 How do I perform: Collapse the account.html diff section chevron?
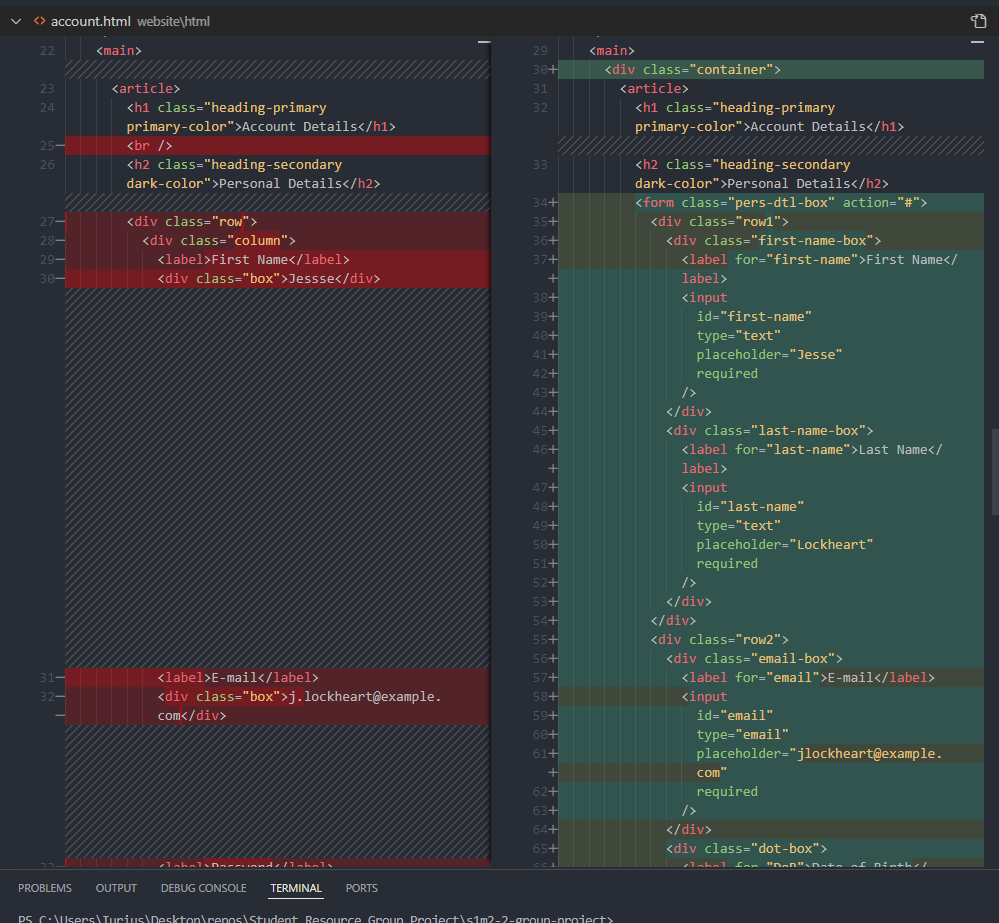pyautogui.click(x=15, y=21)
